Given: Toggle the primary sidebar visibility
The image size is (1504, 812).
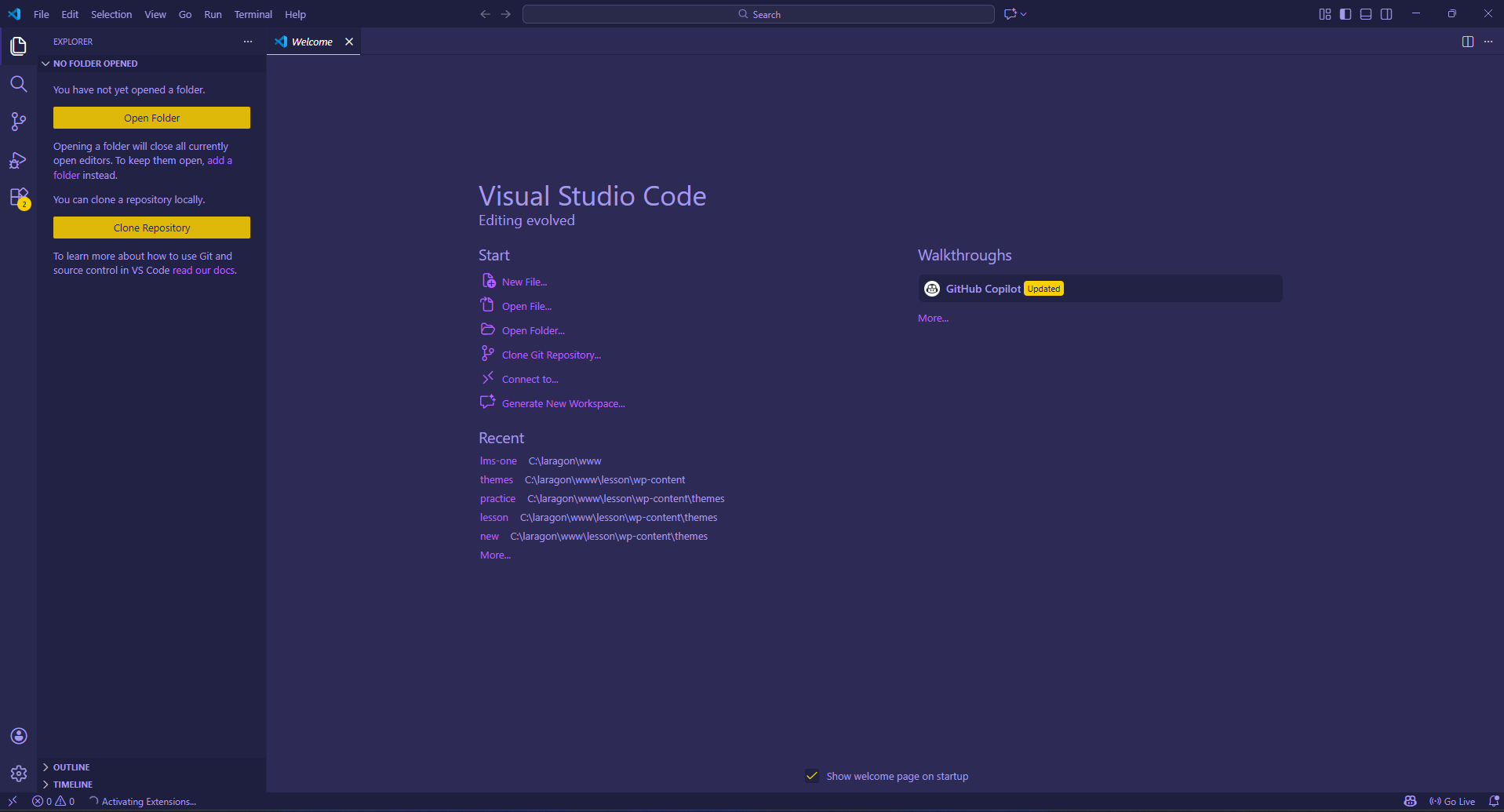Looking at the screenshot, I should click(1345, 13).
